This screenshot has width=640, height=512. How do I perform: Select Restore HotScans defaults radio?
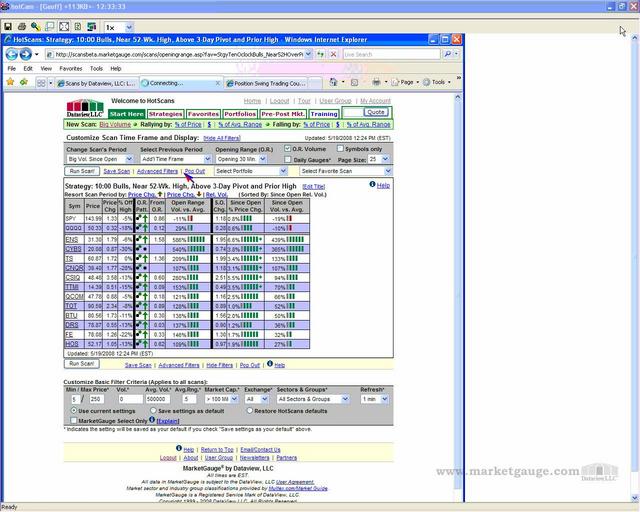point(250,410)
